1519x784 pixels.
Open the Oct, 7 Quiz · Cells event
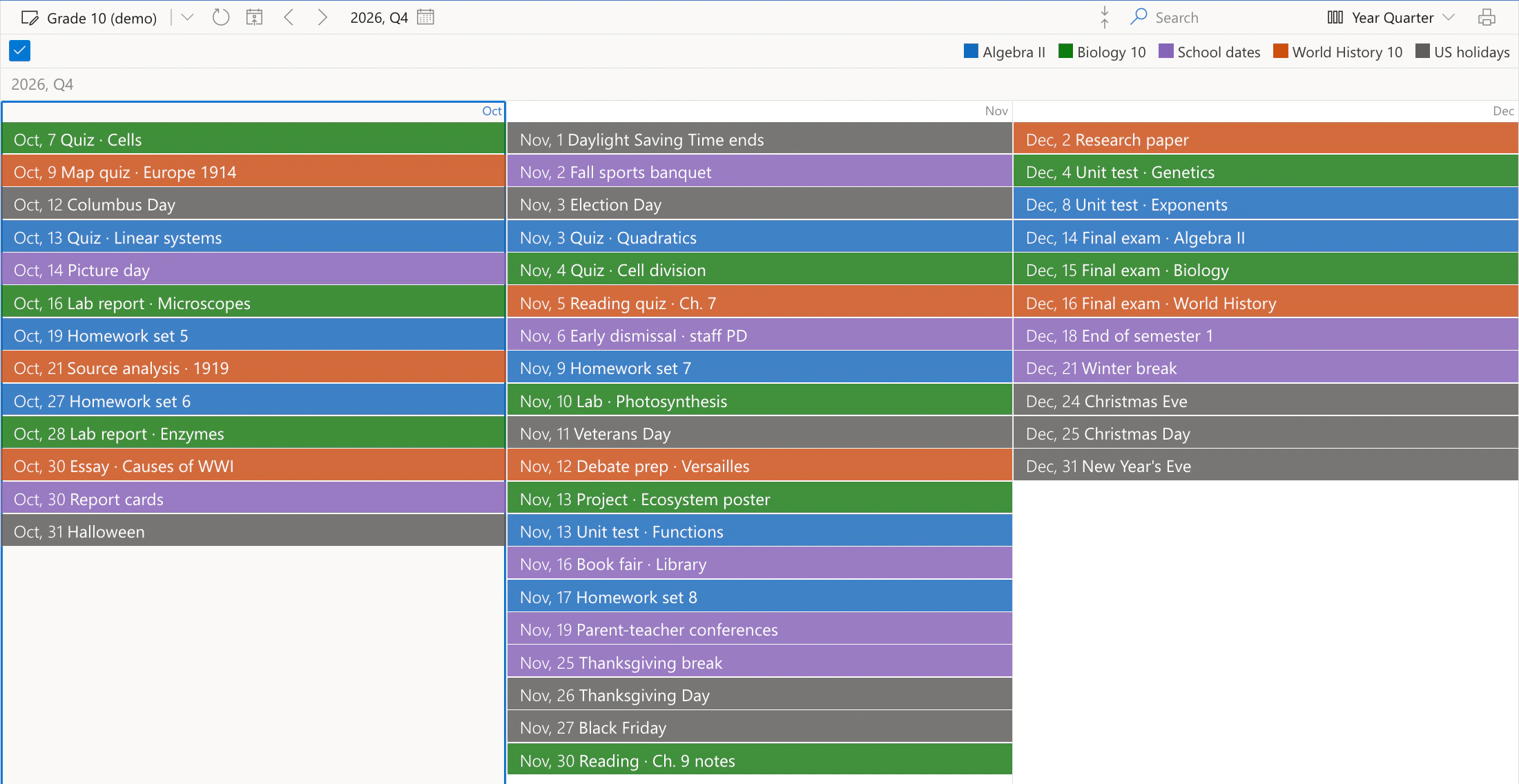pyautogui.click(x=253, y=139)
